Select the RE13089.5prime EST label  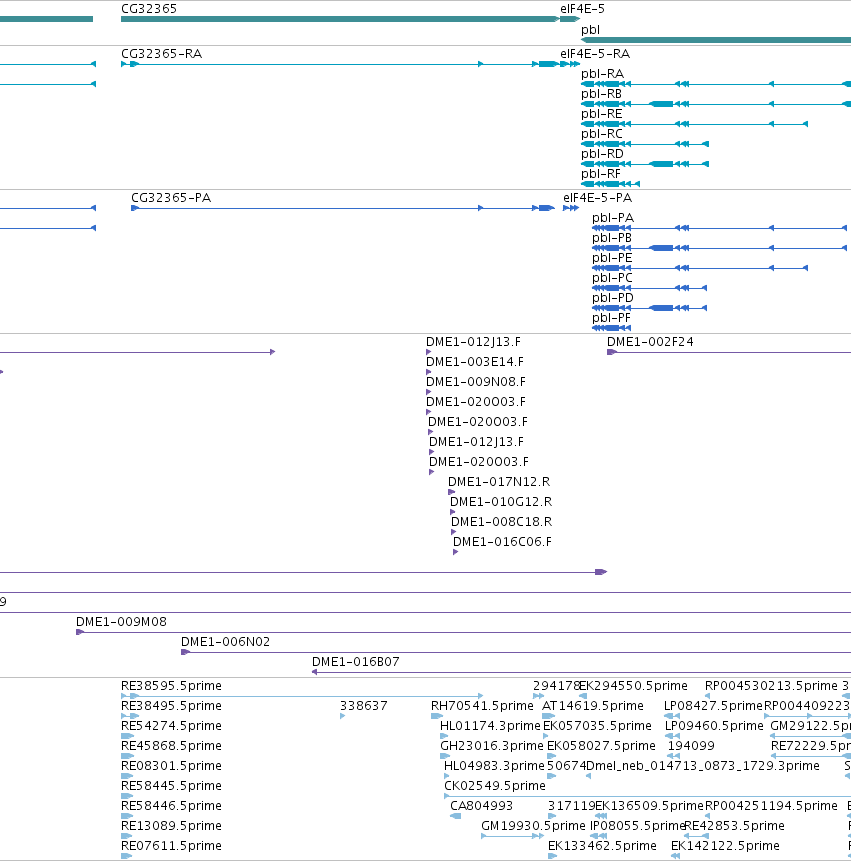tap(171, 826)
